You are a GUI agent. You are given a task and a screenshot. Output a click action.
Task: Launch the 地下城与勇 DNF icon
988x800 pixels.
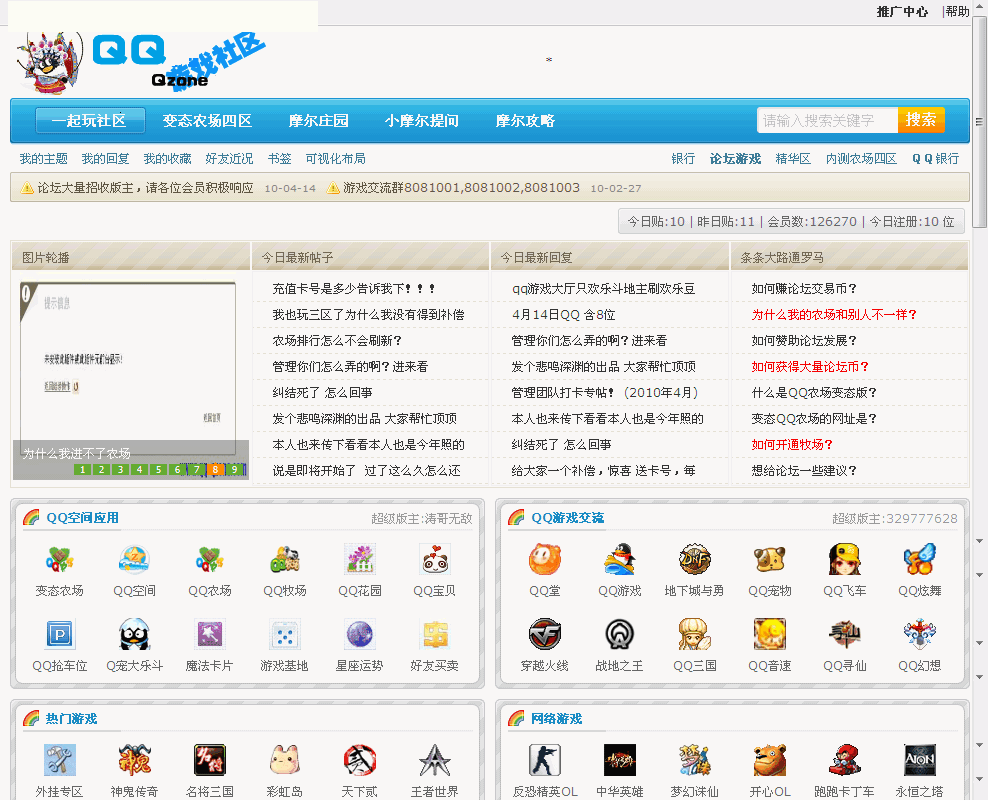[x=694, y=559]
